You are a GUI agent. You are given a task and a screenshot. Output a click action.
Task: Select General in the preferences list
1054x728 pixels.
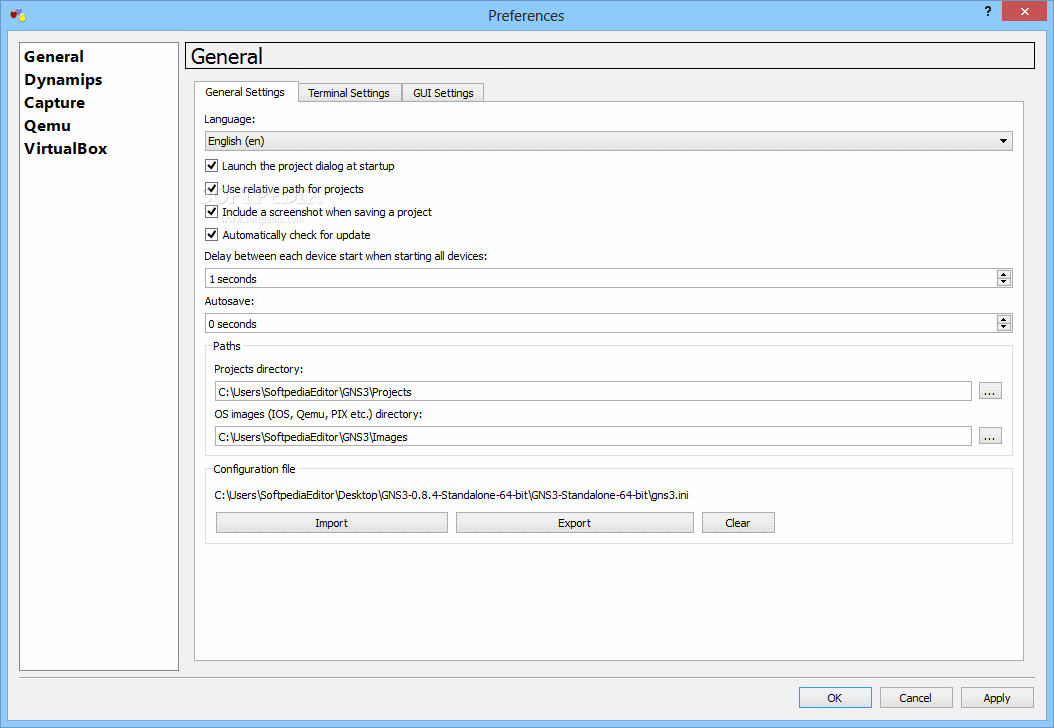click(x=54, y=56)
